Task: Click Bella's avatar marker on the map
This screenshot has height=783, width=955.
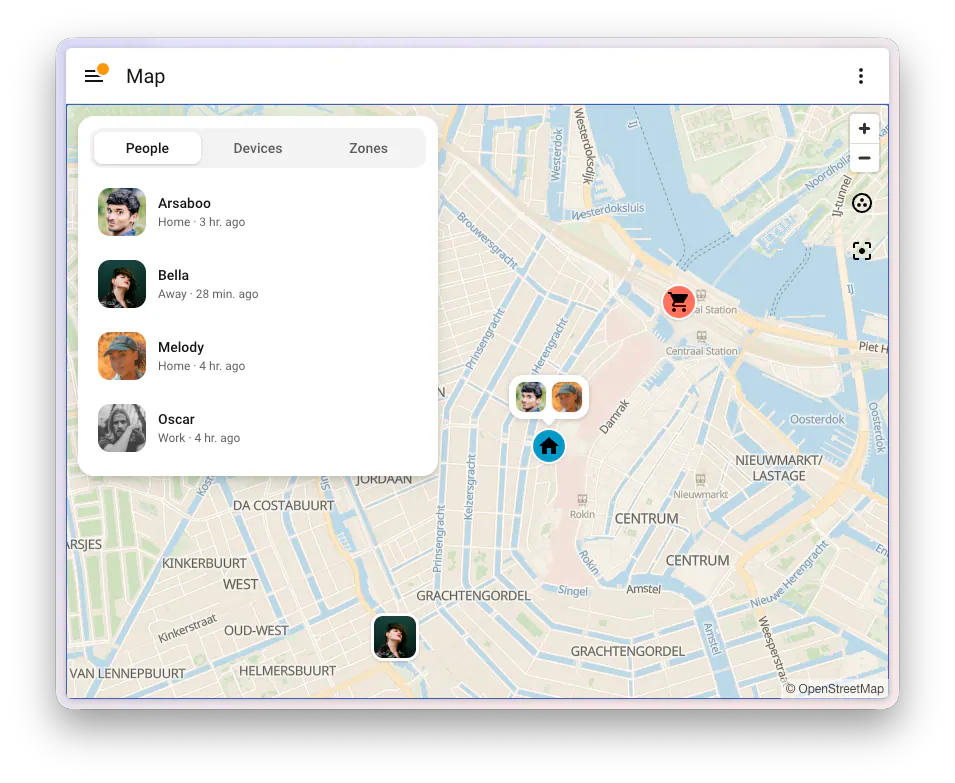Action: [x=395, y=637]
